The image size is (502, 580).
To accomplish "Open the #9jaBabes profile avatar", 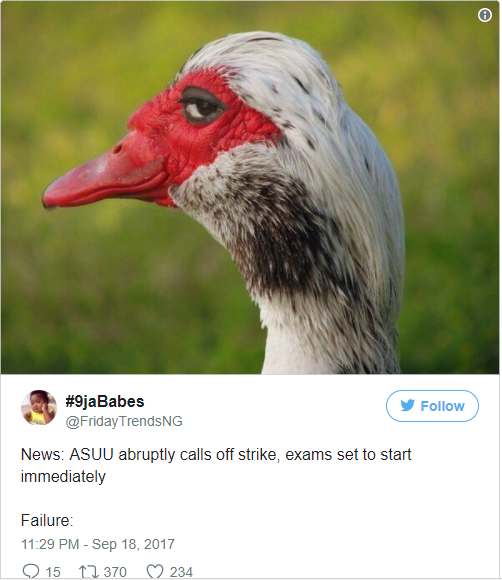I will click(x=39, y=407).
